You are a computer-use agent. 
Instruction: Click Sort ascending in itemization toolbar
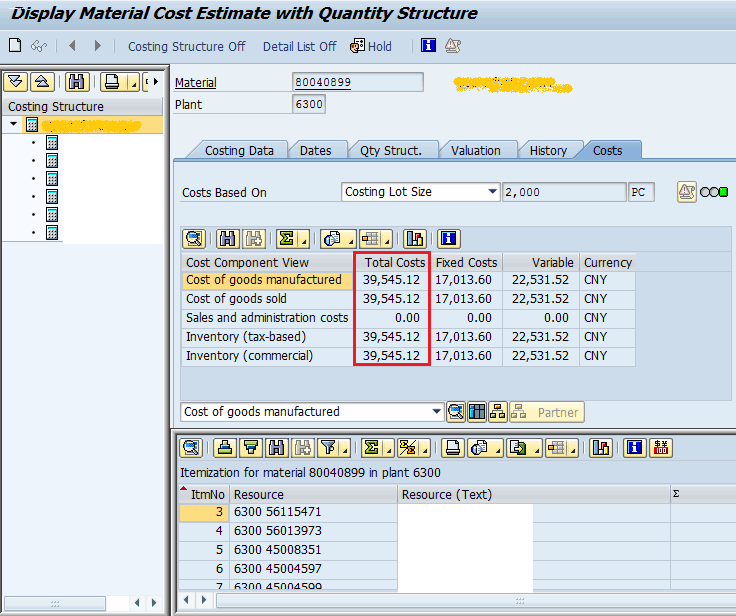tap(225, 448)
